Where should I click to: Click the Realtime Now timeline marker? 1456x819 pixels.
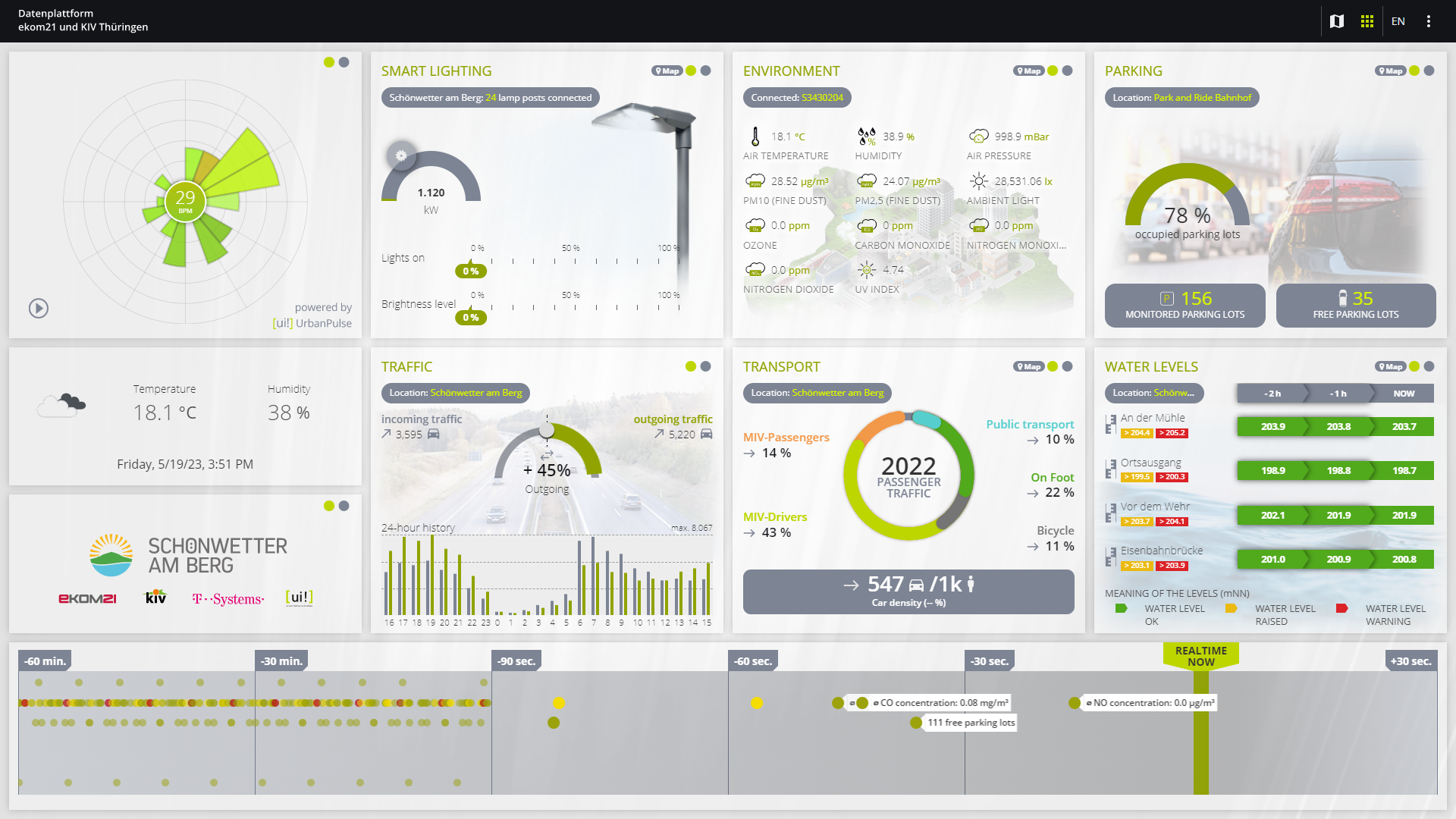[x=1200, y=656]
